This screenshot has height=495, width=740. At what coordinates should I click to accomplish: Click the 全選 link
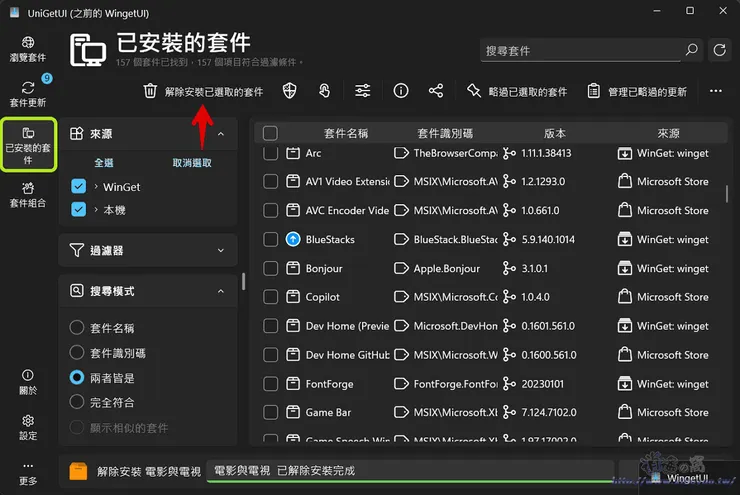coord(104,163)
